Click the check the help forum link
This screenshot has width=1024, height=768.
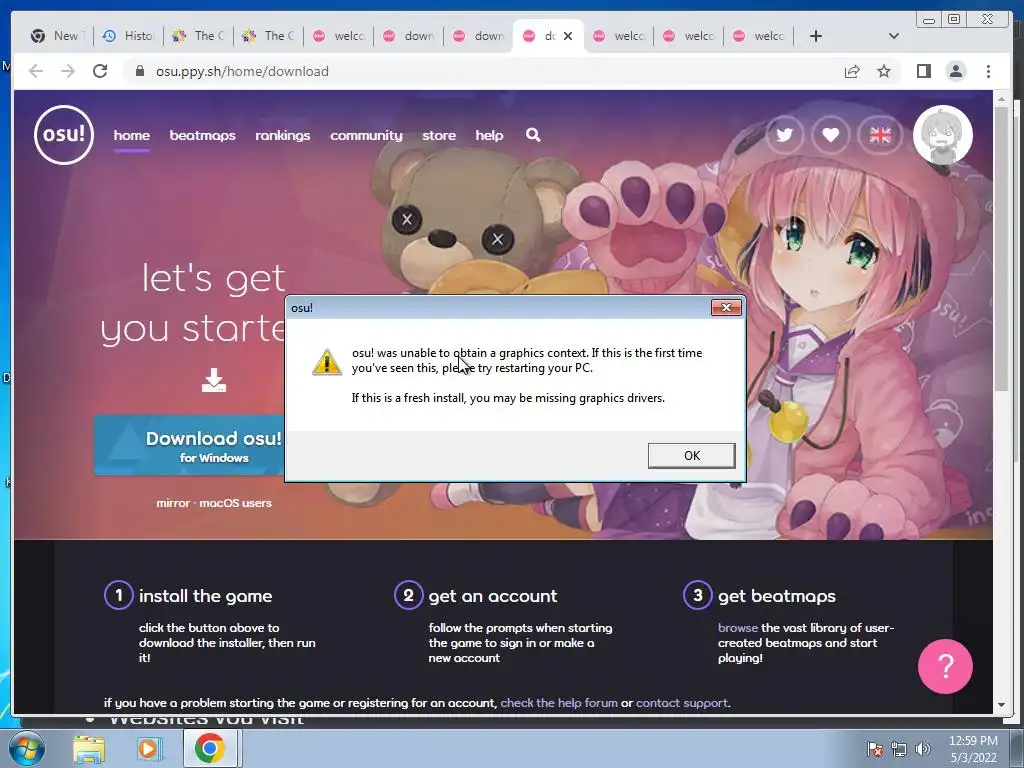(x=559, y=703)
